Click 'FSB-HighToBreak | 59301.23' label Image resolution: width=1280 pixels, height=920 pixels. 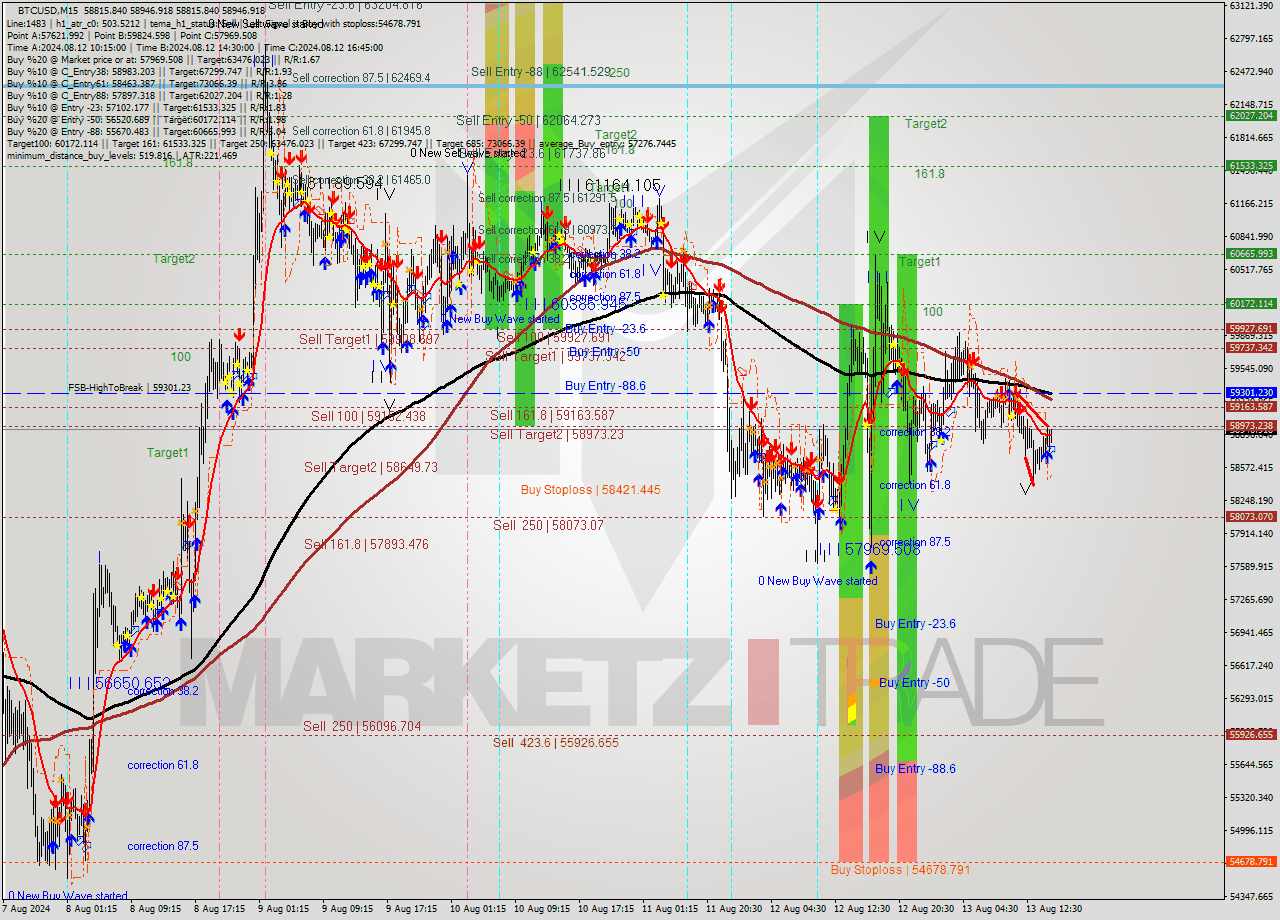[x=129, y=387]
